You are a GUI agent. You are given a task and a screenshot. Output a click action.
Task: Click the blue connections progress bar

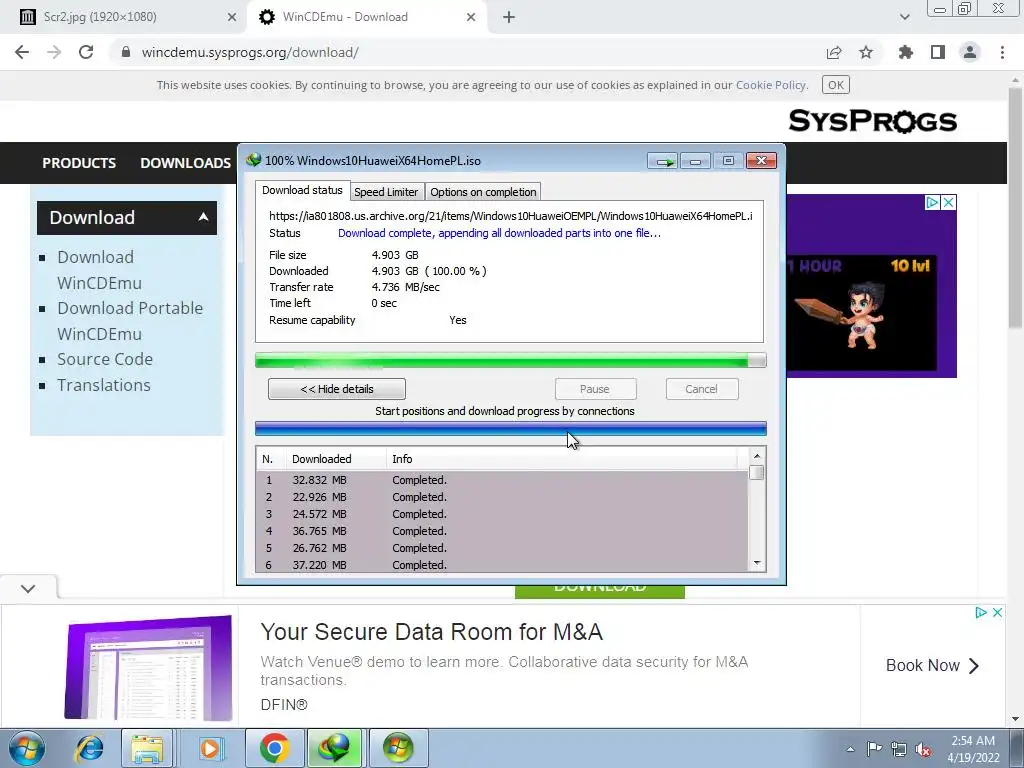pos(511,429)
